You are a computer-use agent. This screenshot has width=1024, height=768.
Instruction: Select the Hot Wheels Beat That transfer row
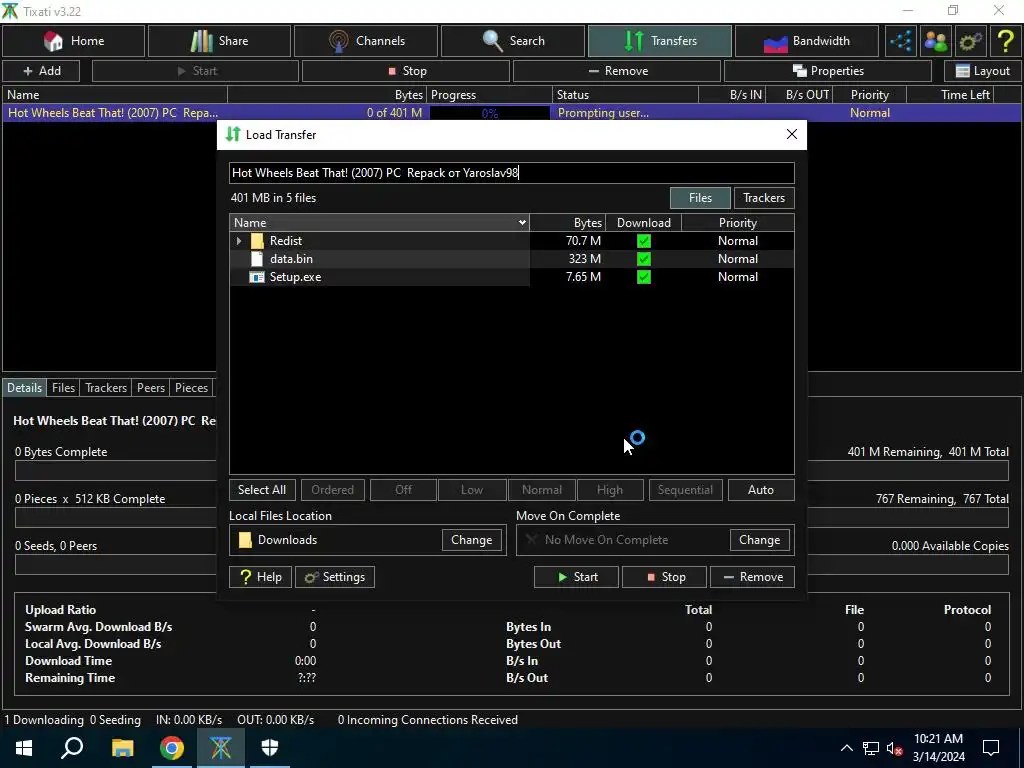(512, 113)
